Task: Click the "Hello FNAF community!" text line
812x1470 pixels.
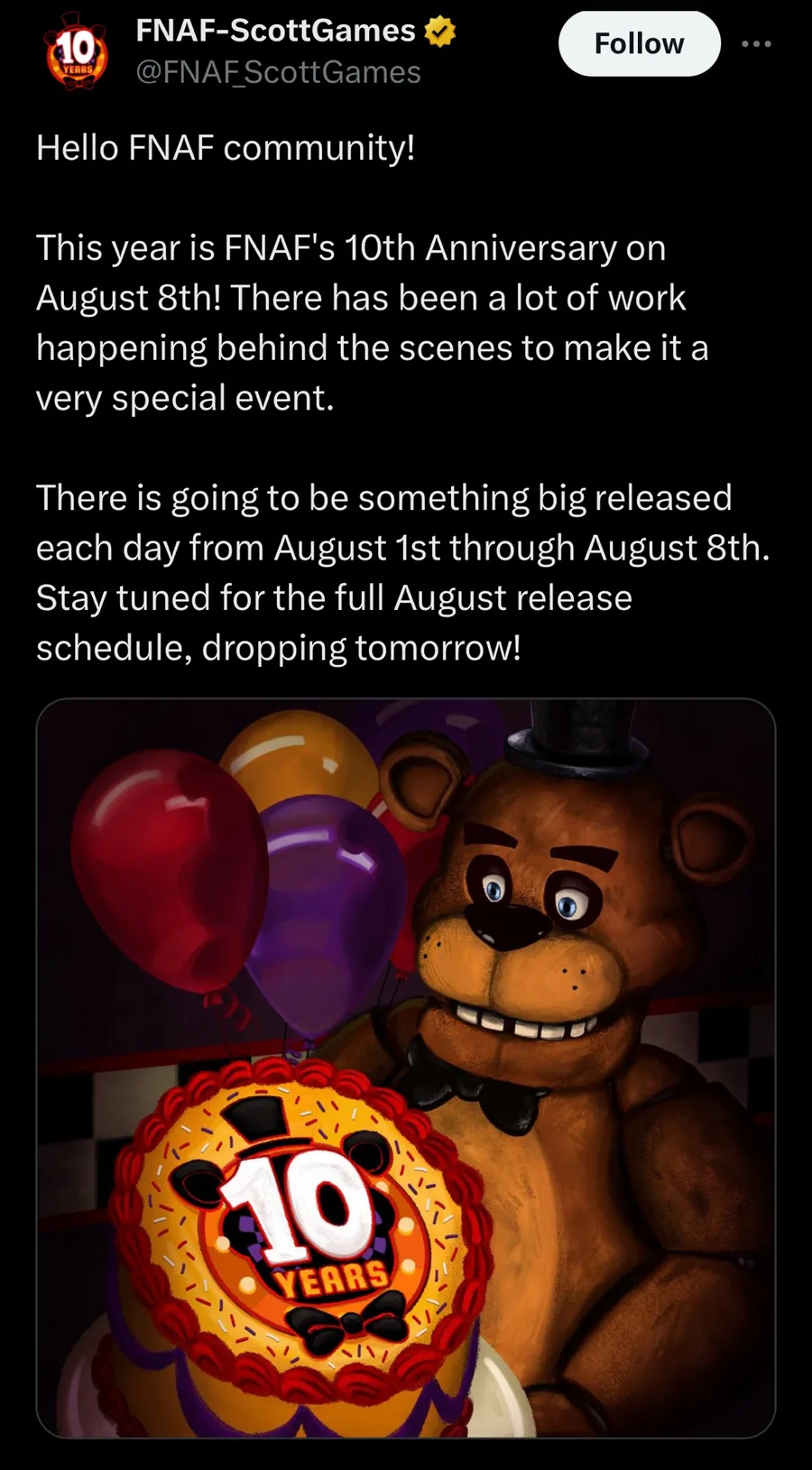Action: pyautogui.click(x=226, y=148)
